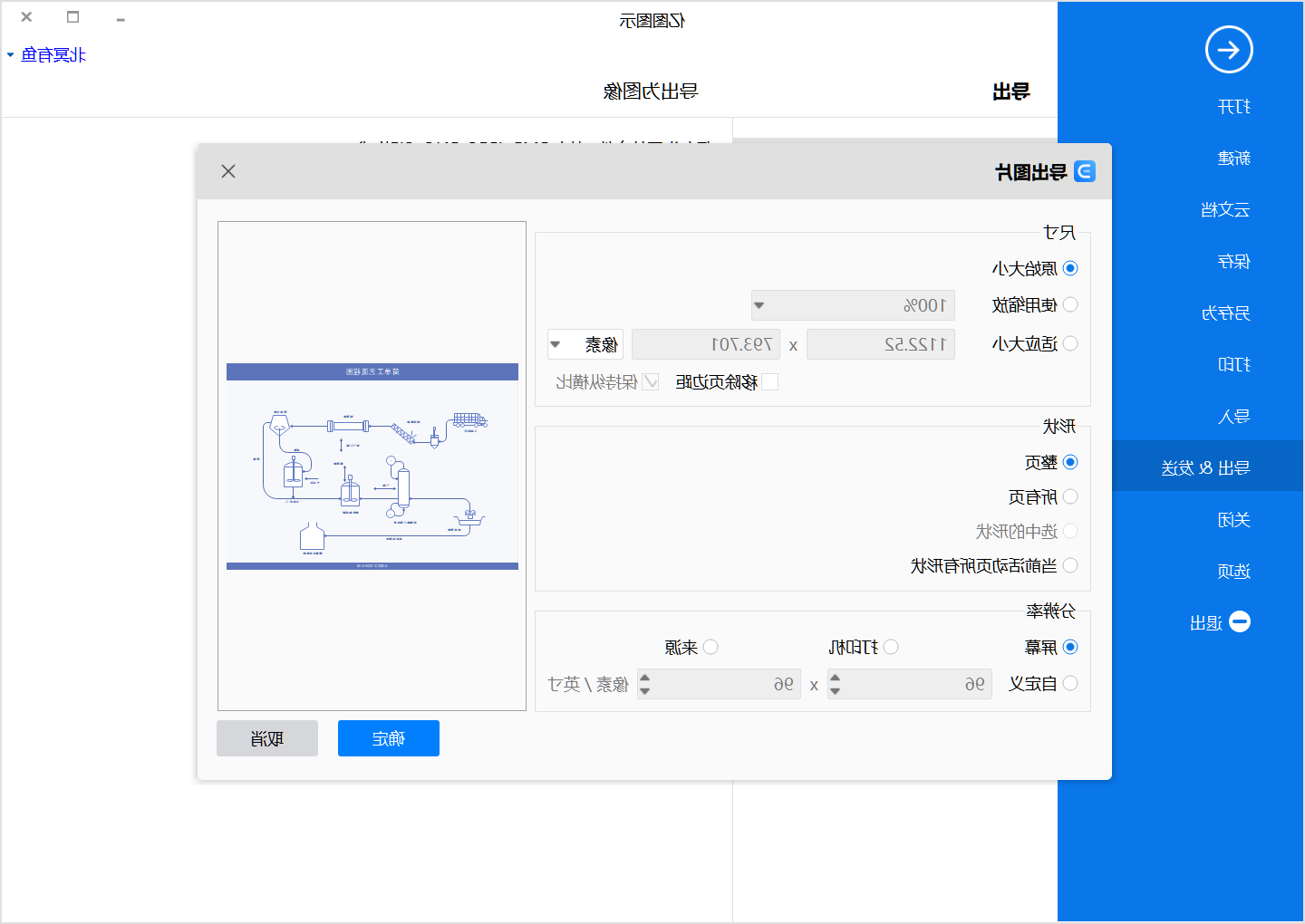Image resolution: width=1305 pixels, height=924 pixels.
Task: Open the 北冥有鱼 user account dropdown
Action: click(x=47, y=55)
